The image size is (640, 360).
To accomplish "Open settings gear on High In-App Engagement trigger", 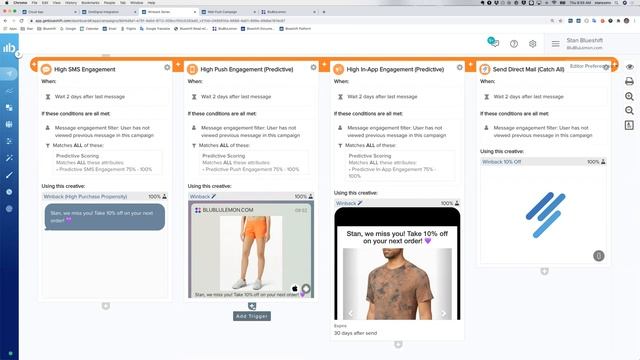I will (x=459, y=67).
